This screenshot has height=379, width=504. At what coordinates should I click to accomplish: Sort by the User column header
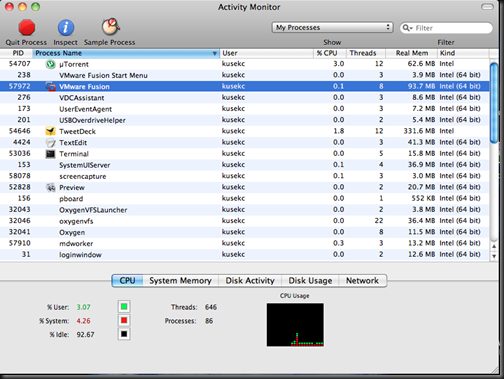(266, 53)
